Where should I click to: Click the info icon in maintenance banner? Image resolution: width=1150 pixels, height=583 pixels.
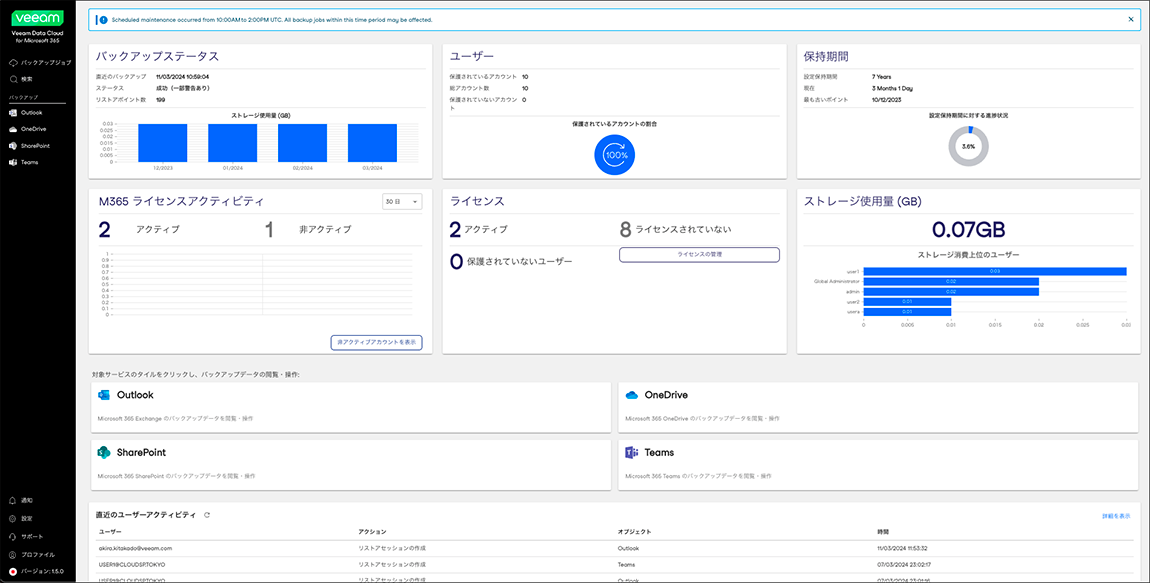tap(103, 20)
